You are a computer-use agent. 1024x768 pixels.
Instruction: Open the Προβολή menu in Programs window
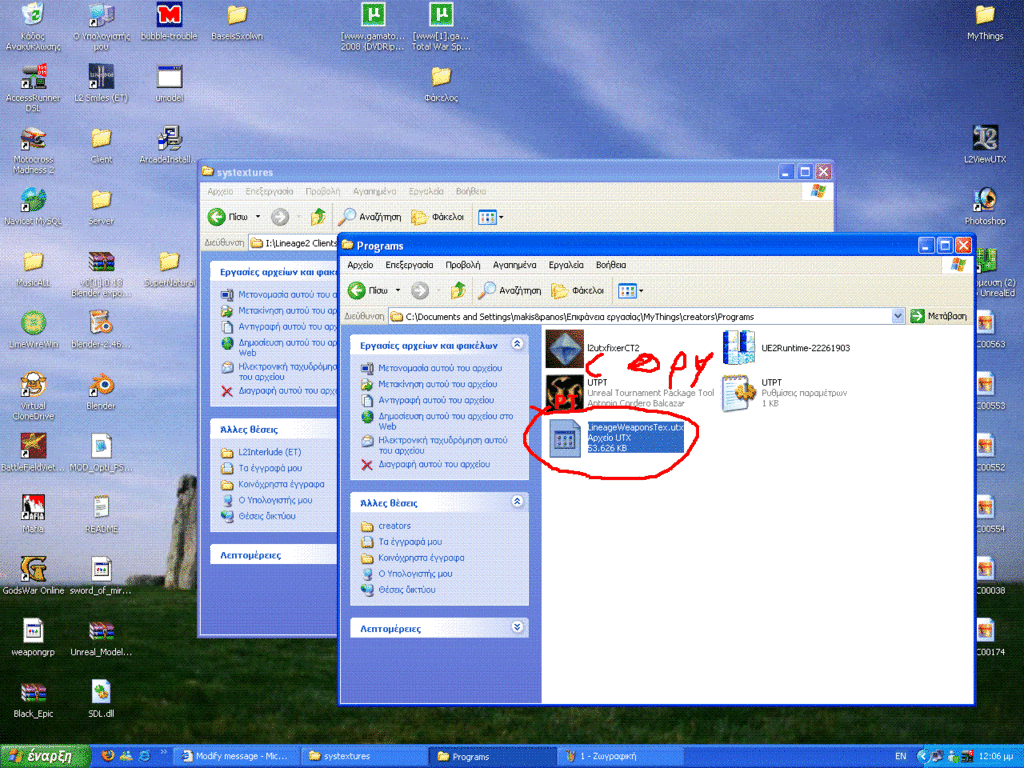(463, 265)
